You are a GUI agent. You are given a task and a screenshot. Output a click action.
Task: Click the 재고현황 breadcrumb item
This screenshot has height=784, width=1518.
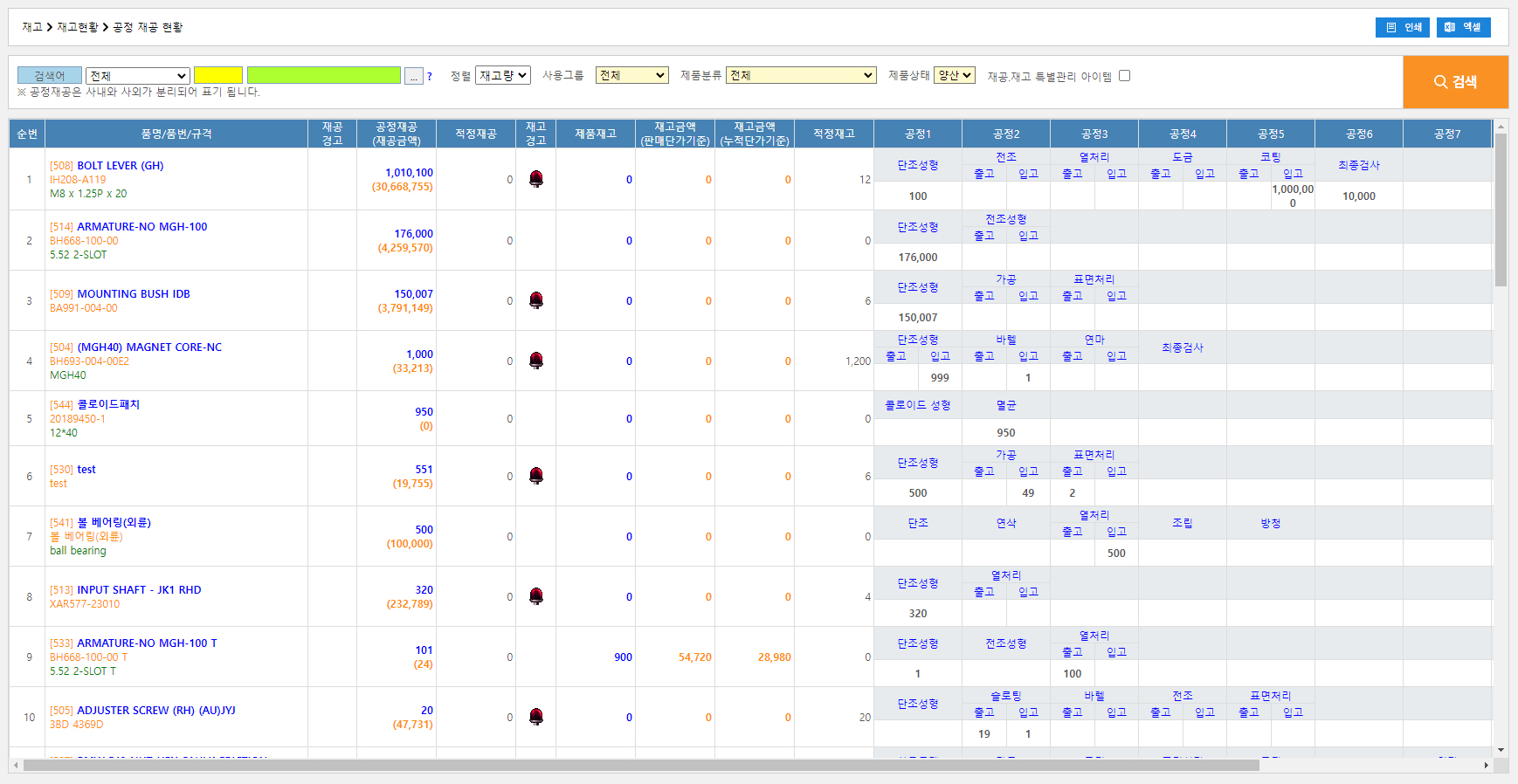[x=78, y=27]
